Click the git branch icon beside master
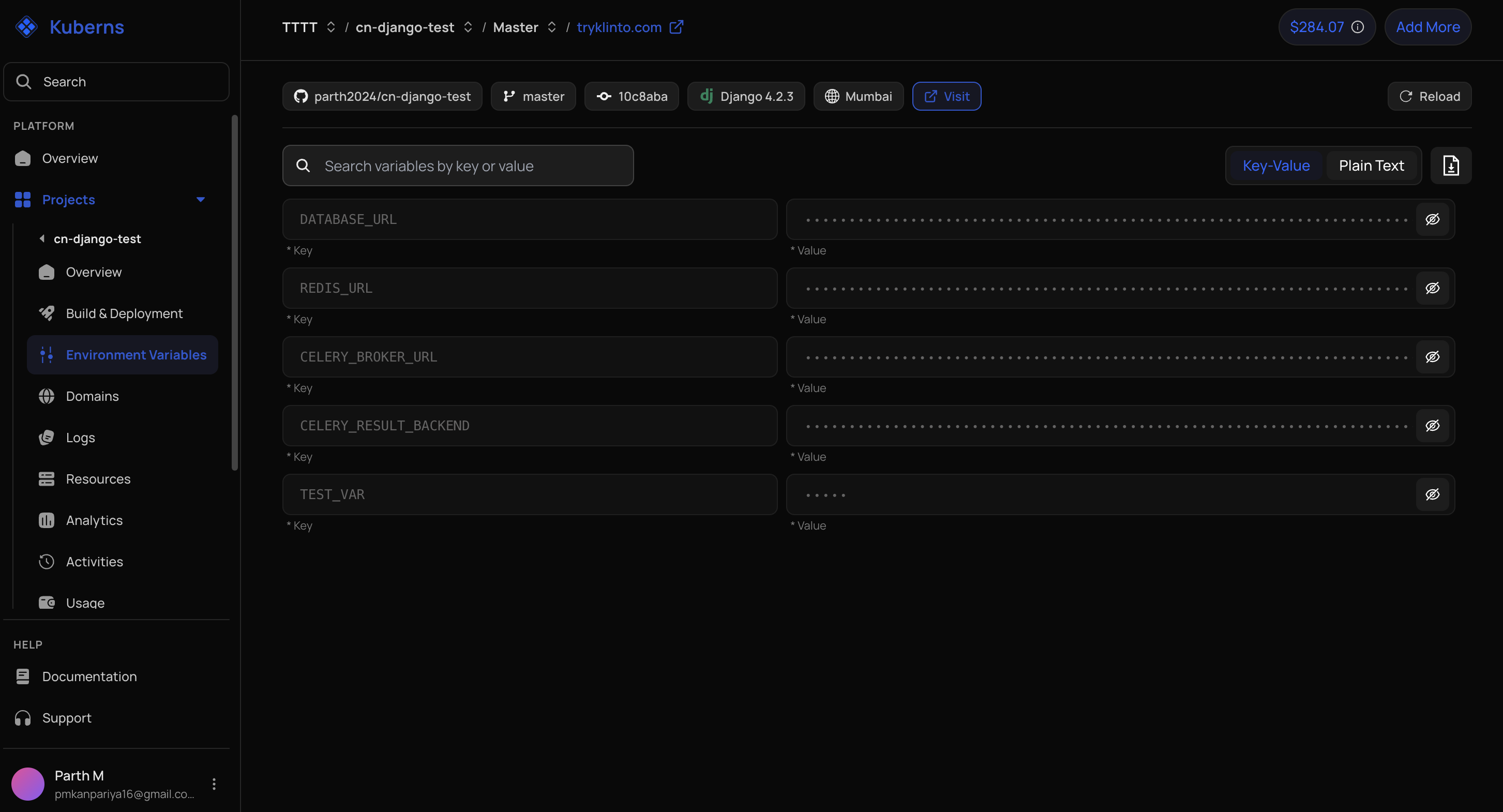The width and height of the screenshot is (1503, 812). tap(509, 96)
